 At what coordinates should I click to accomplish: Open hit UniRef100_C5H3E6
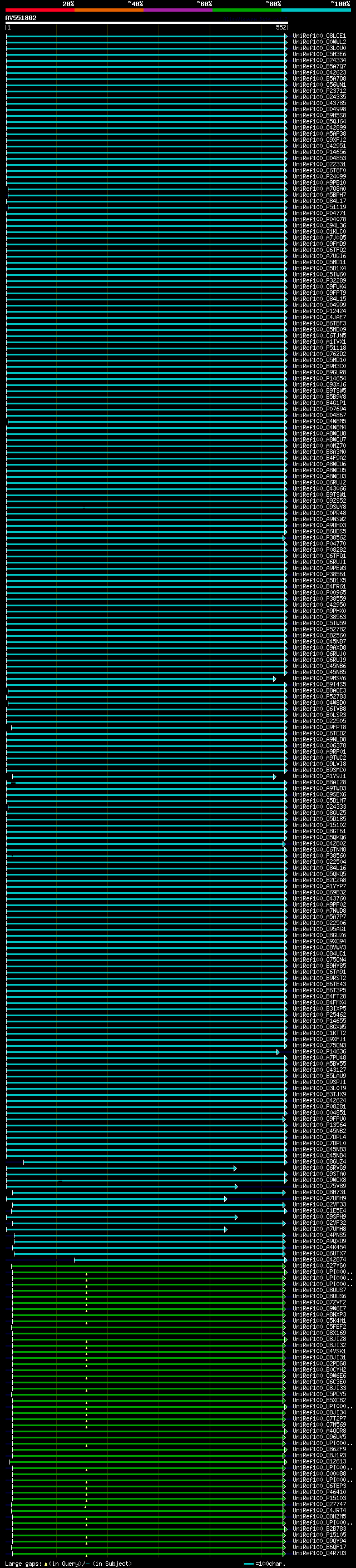point(319,54)
